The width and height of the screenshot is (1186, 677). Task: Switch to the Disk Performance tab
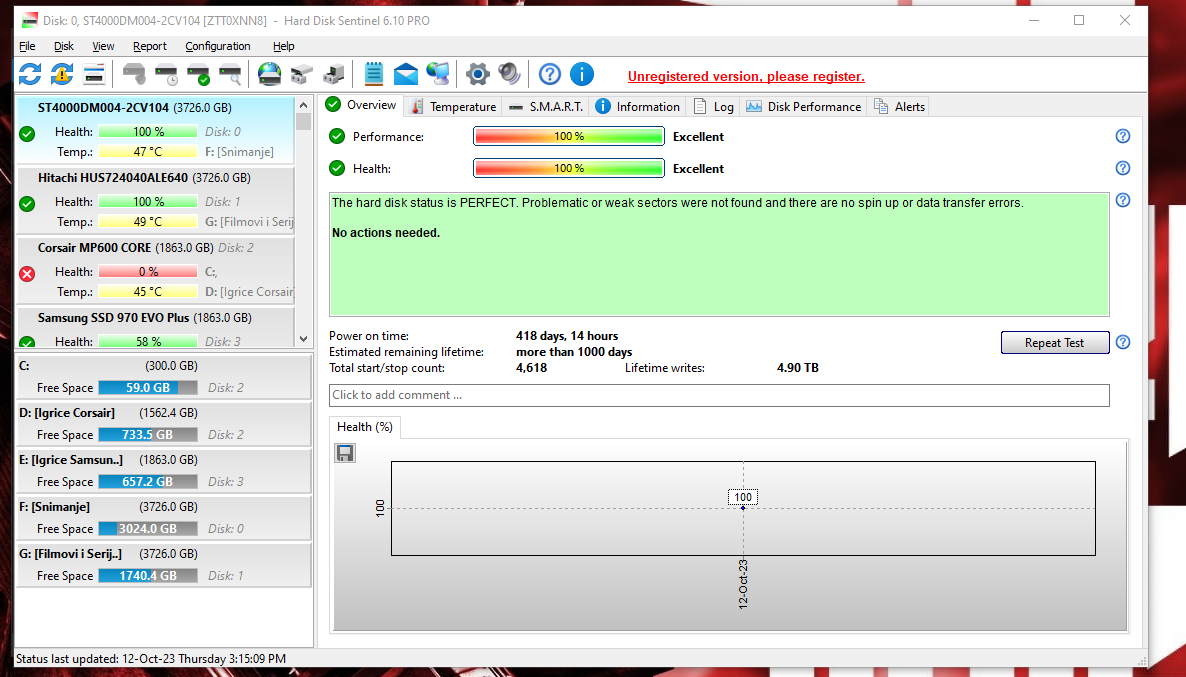point(803,107)
